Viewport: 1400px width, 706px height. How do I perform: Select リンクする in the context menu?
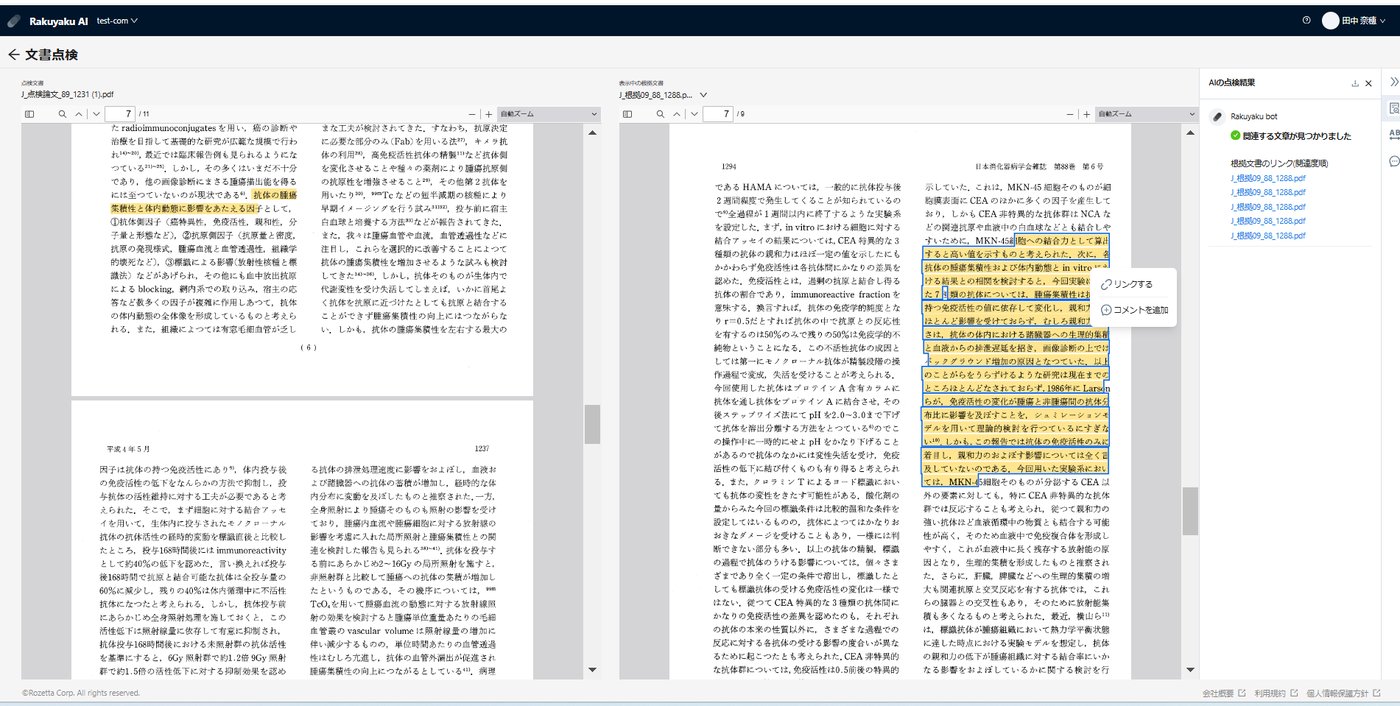pyautogui.click(x=1126, y=284)
